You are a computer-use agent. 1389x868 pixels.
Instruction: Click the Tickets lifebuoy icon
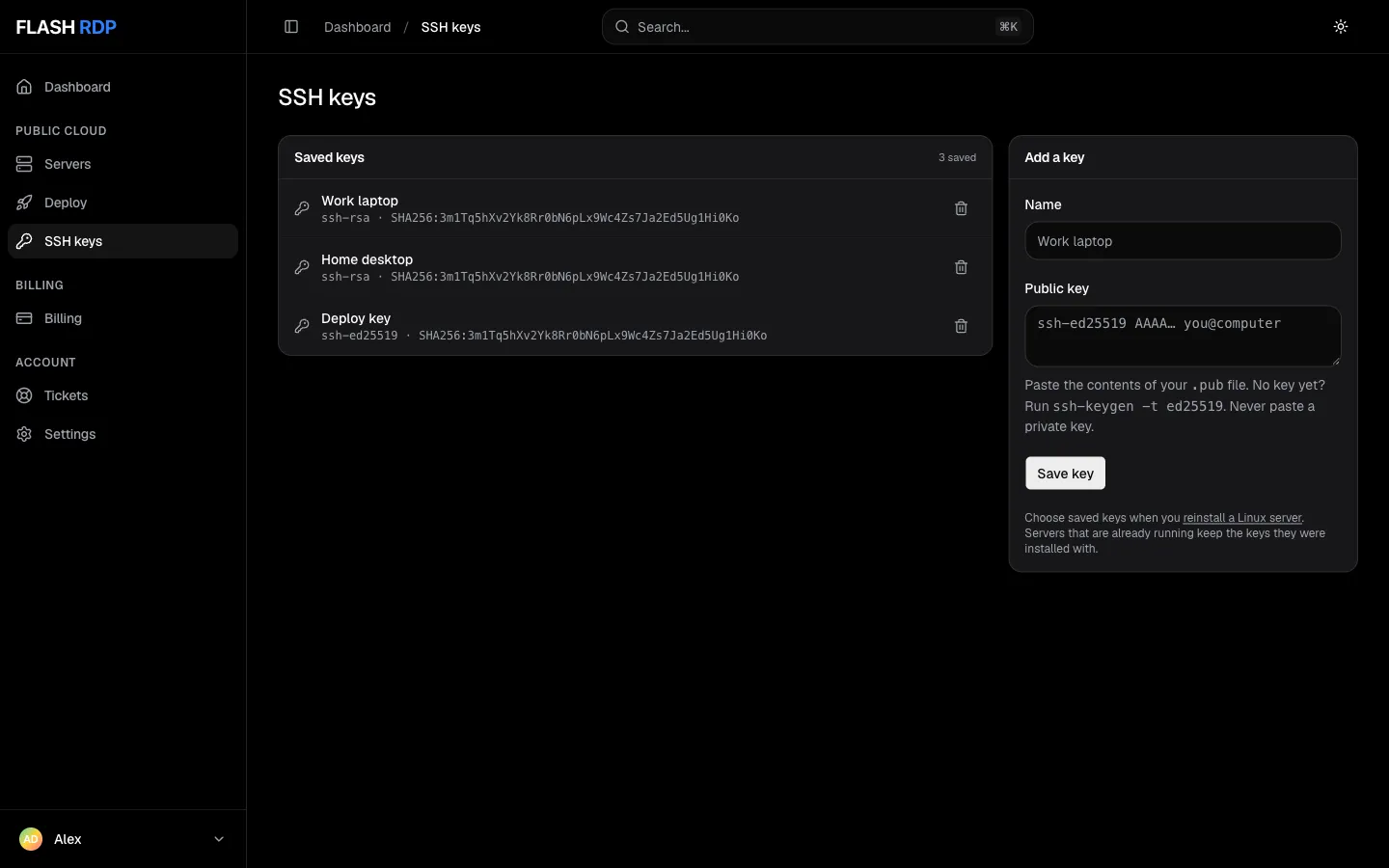point(24,395)
